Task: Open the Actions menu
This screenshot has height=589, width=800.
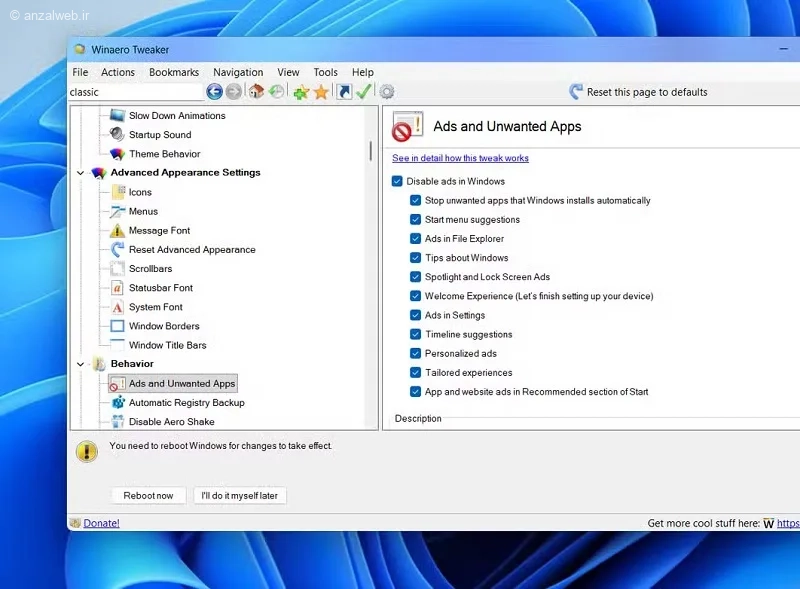Action: pyautogui.click(x=118, y=72)
